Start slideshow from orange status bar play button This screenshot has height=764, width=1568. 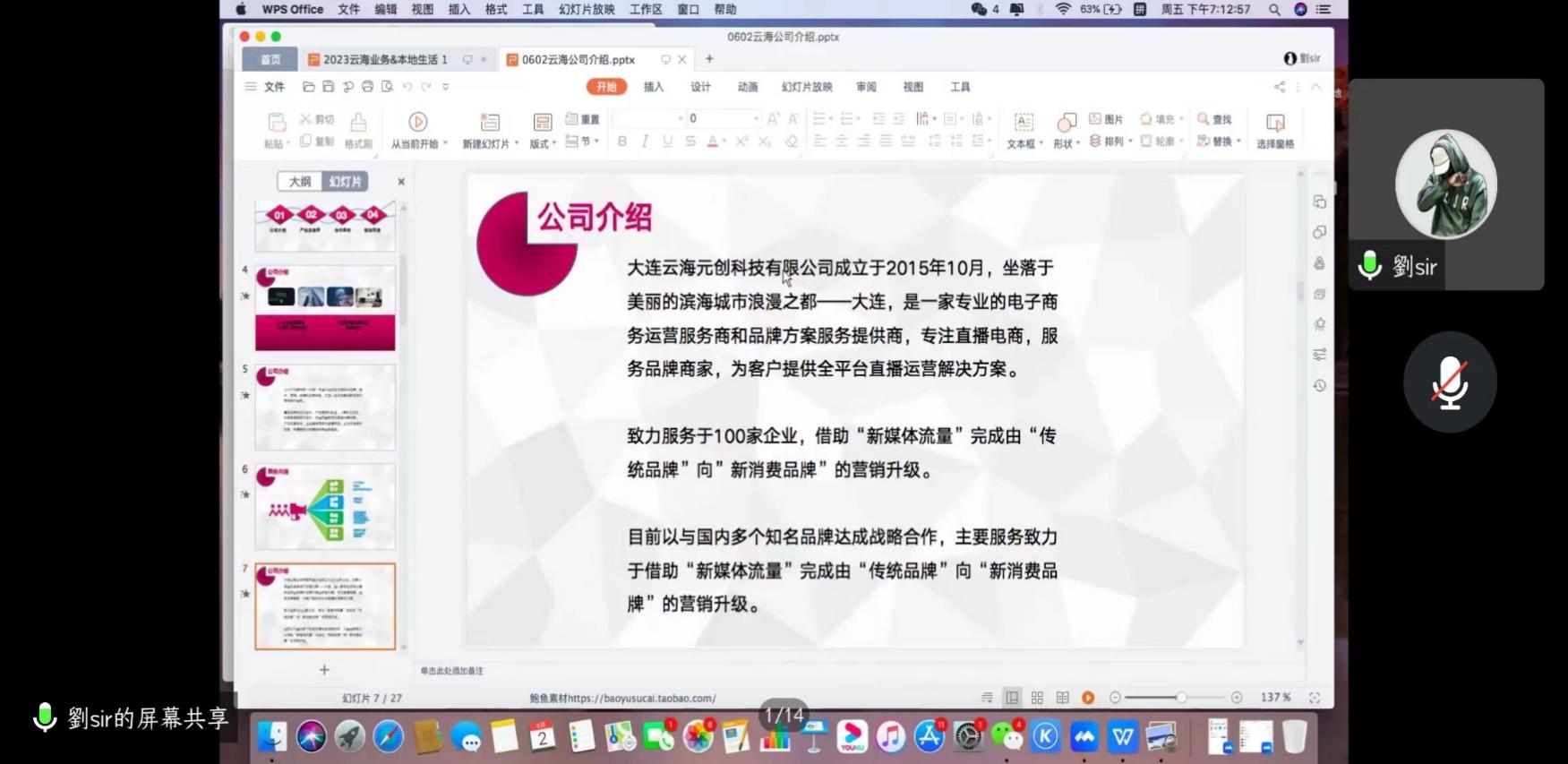click(1088, 698)
